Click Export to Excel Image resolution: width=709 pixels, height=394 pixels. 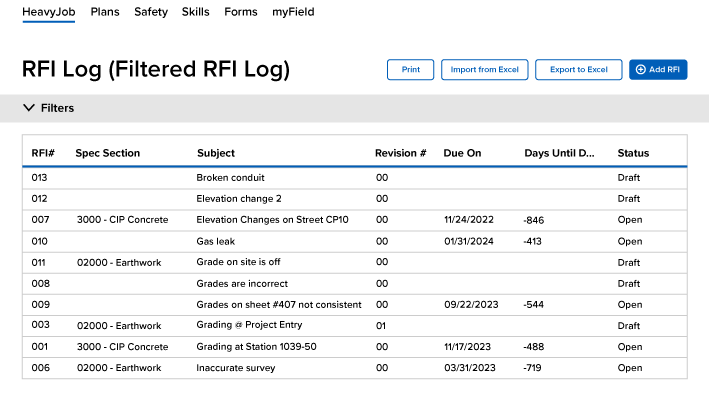click(579, 70)
